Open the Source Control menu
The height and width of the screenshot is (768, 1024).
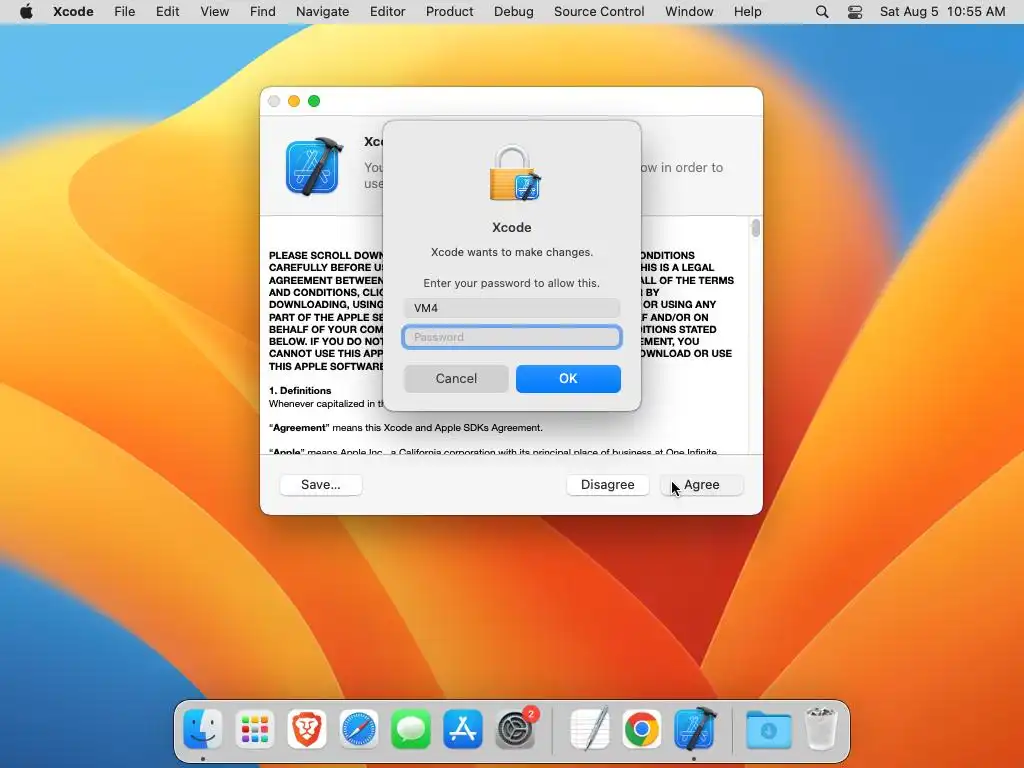[x=599, y=12]
